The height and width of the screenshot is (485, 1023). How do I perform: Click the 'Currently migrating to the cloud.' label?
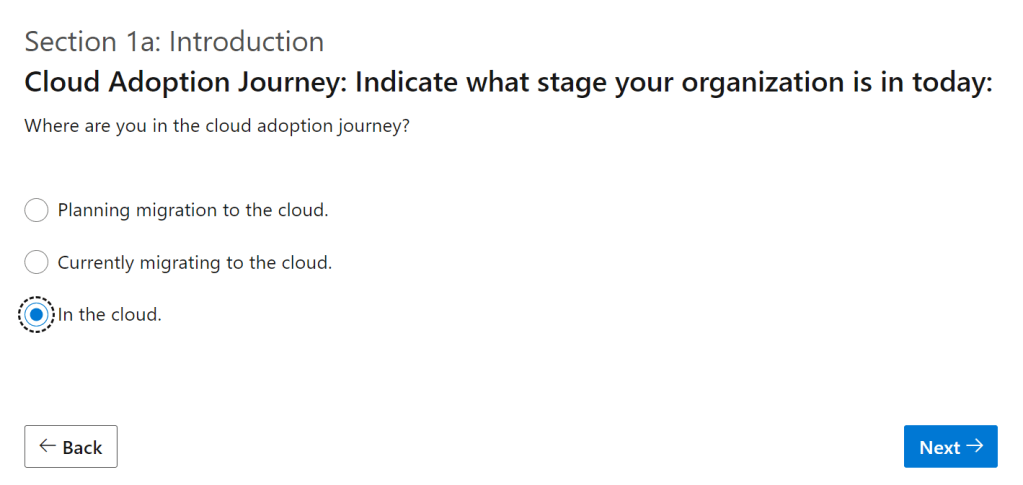(x=195, y=263)
